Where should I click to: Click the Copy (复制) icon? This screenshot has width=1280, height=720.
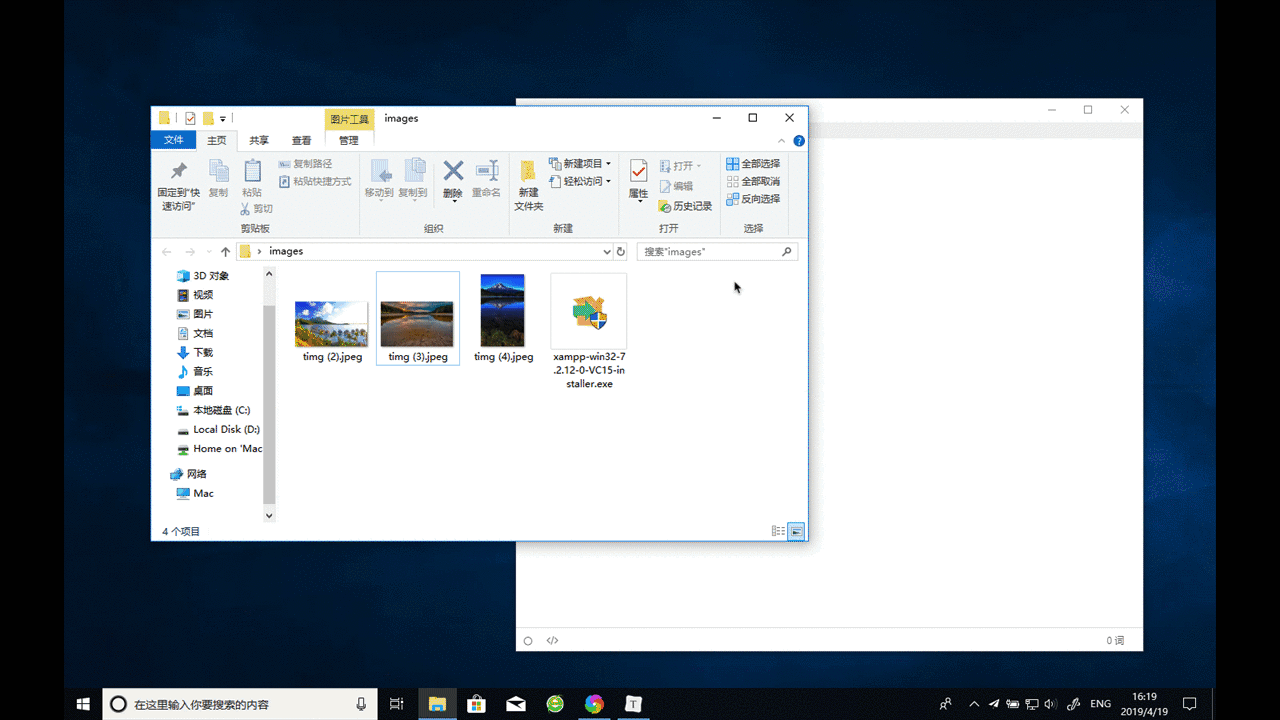pos(219,175)
